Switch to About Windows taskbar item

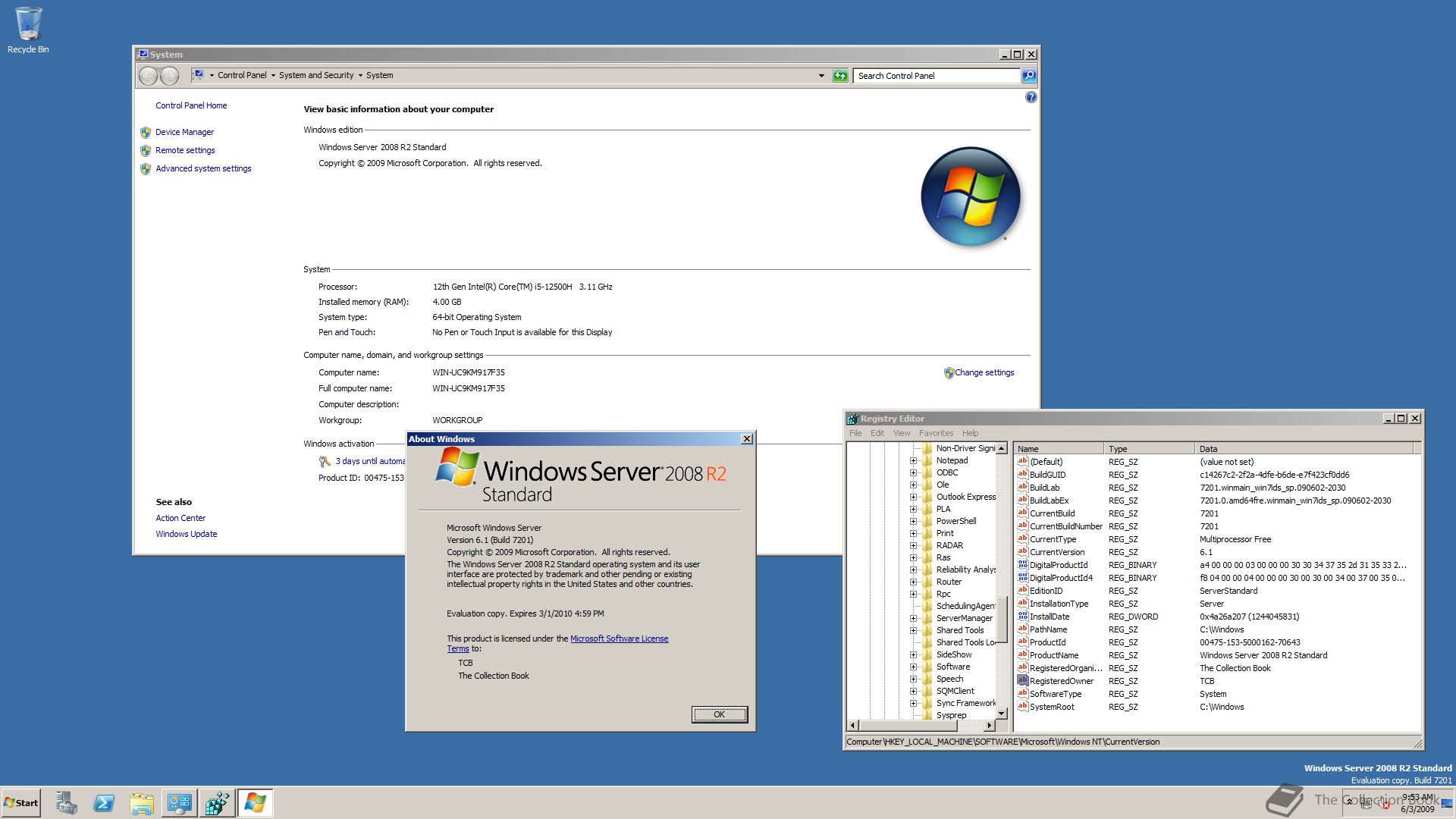click(x=255, y=803)
